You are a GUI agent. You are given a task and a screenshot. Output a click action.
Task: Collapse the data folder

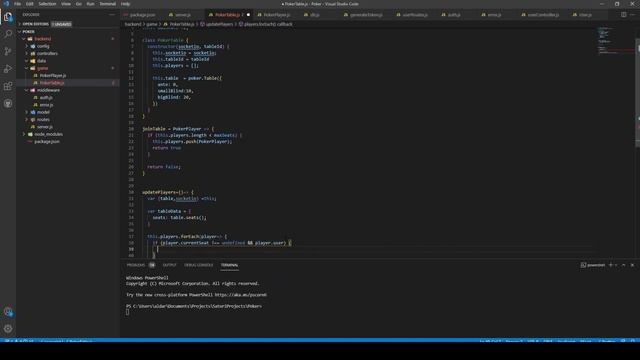click(41, 61)
